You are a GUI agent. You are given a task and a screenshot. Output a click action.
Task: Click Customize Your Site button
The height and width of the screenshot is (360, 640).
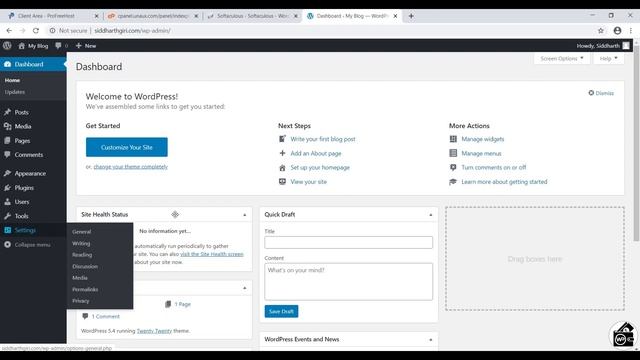127,147
